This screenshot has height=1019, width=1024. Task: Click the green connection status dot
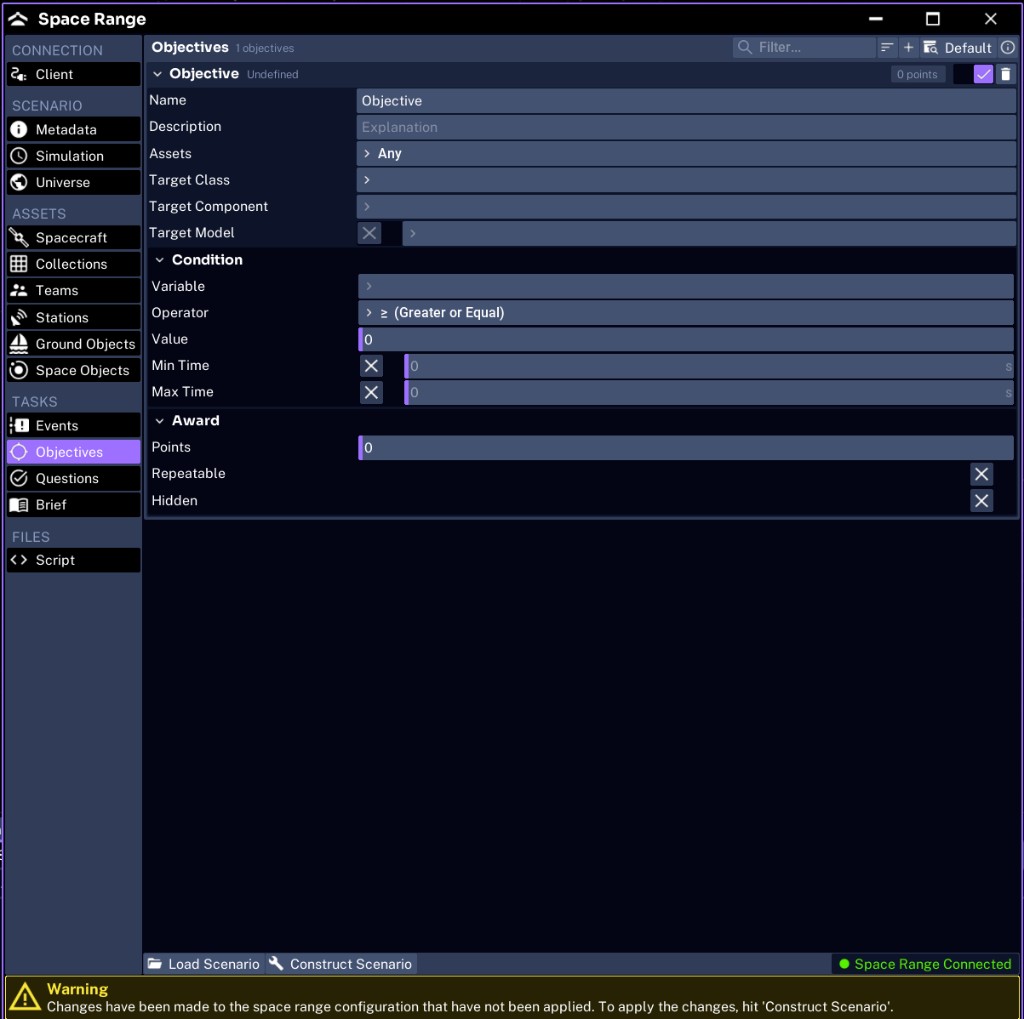844,964
